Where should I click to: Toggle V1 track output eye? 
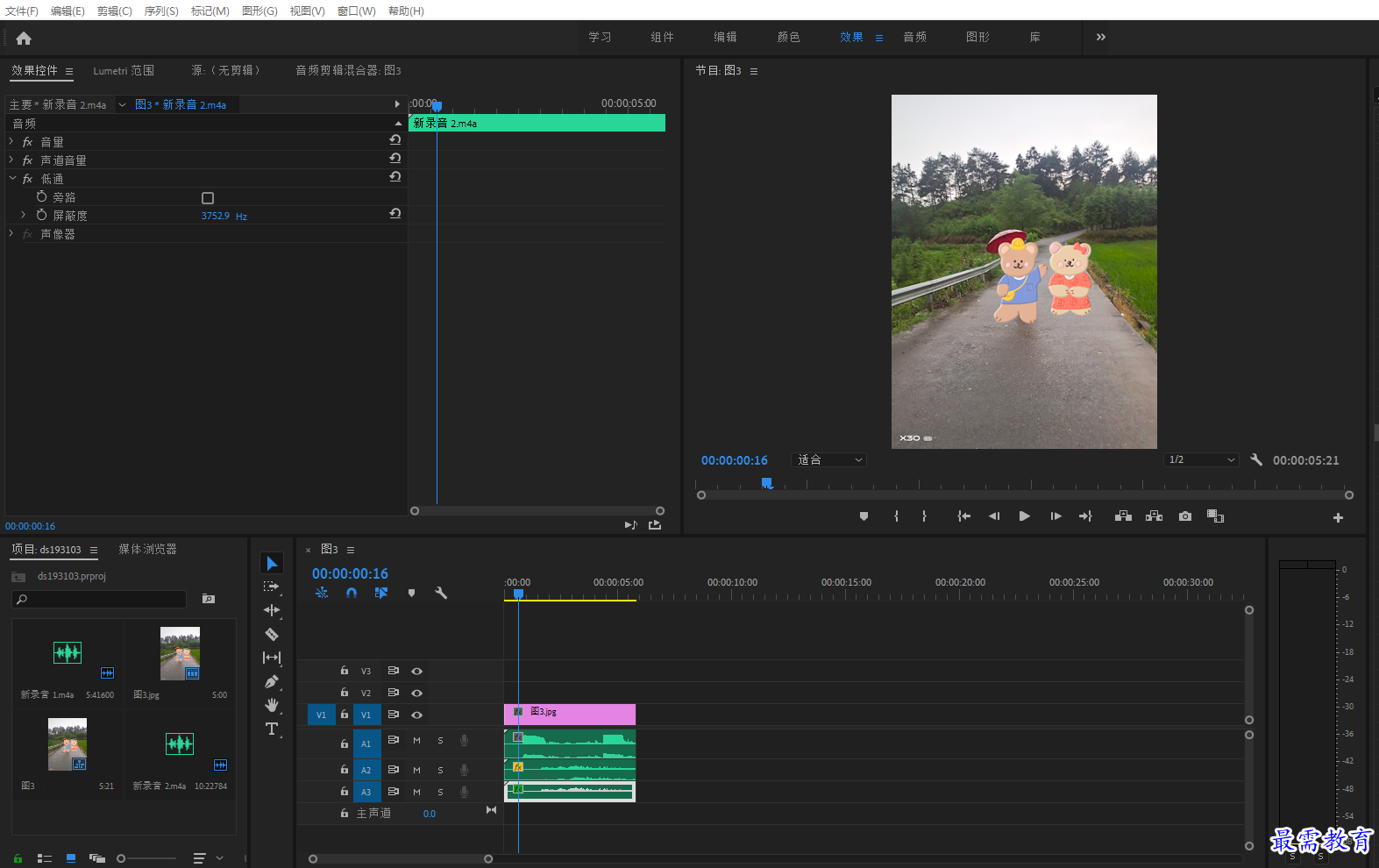pyautogui.click(x=417, y=715)
